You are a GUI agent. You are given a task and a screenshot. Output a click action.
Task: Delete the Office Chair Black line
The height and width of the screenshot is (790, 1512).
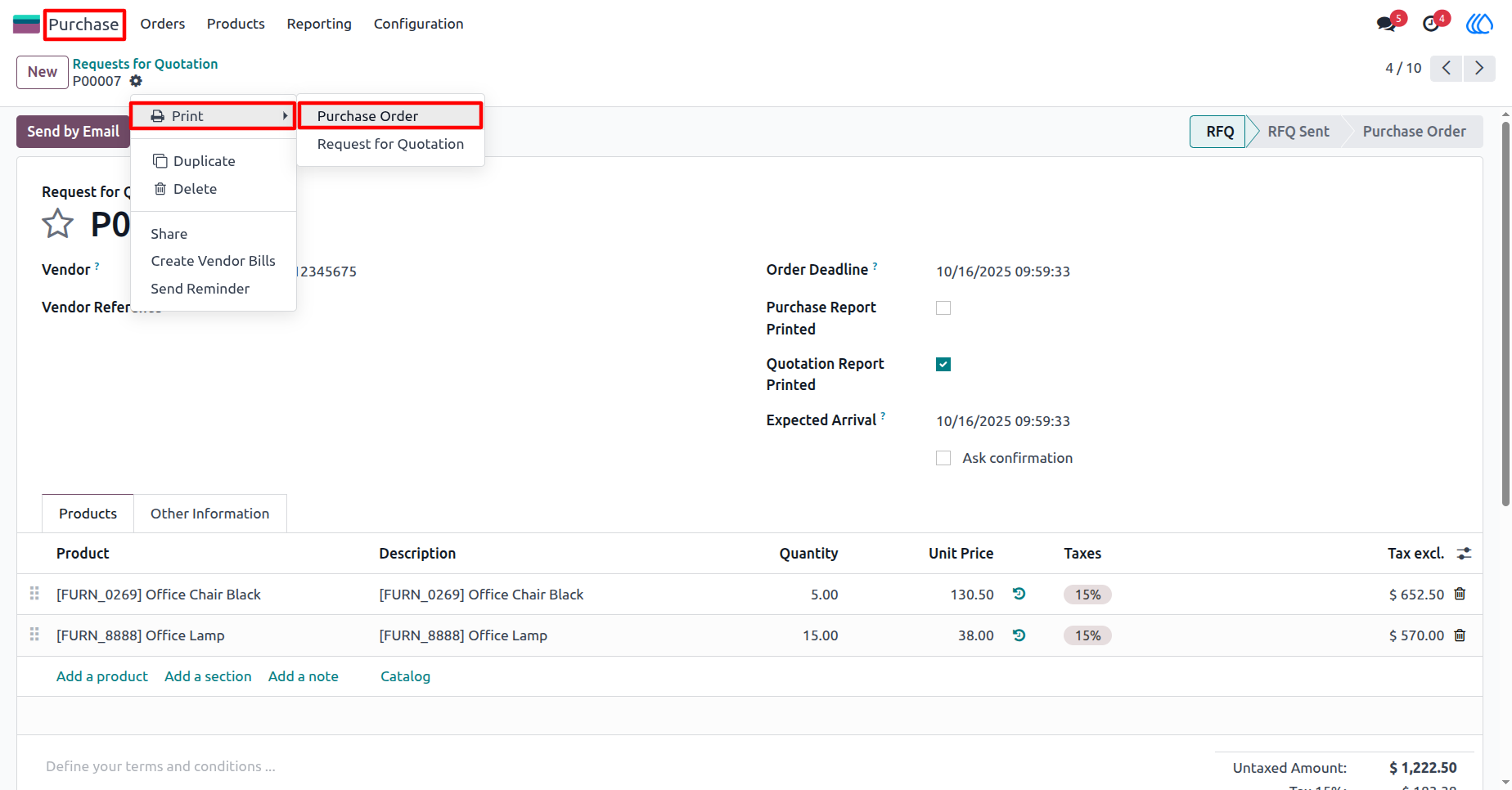1460,594
